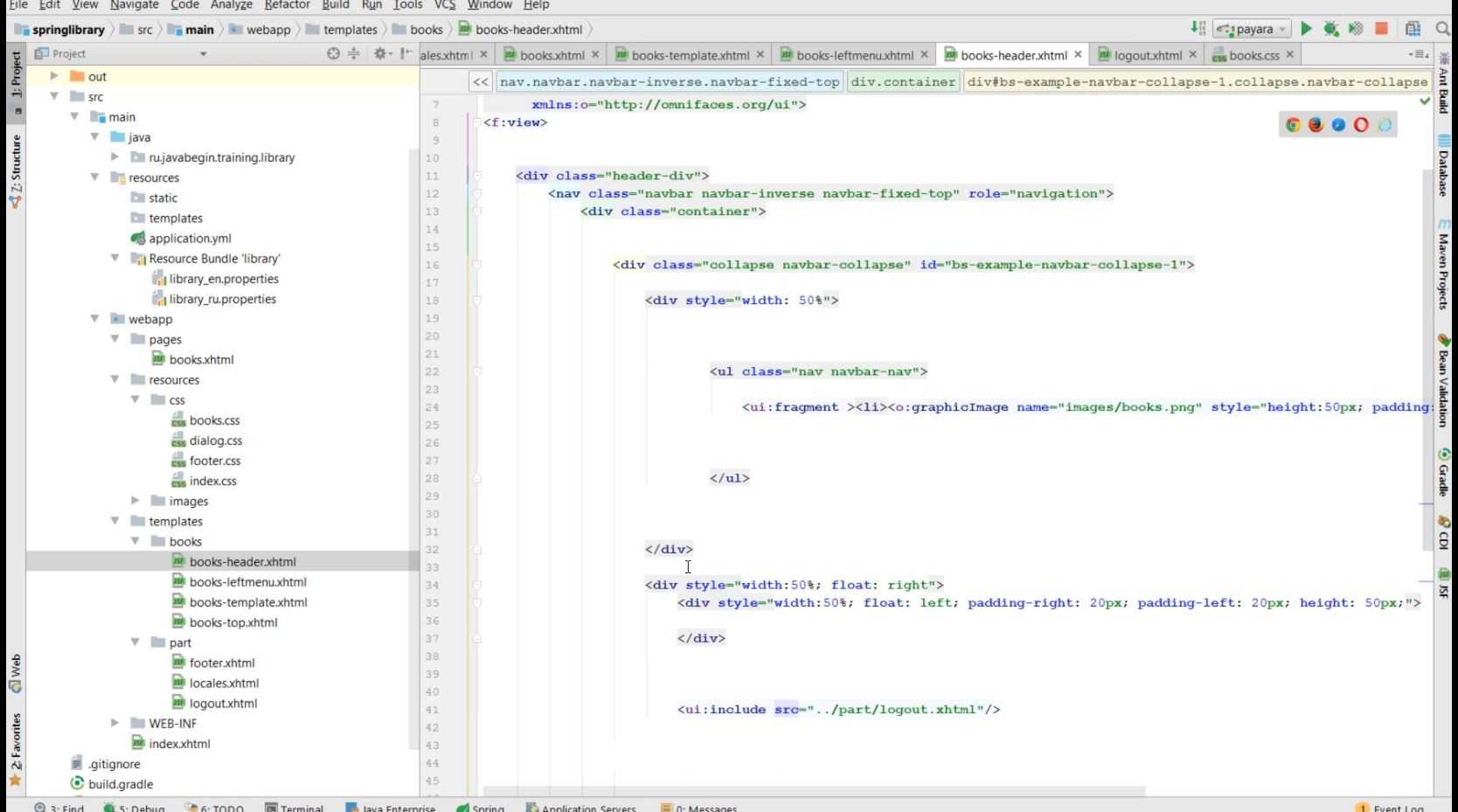Collapse the webapp folder
The width and height of the screenshot is (1458, 812).
(x=94, y=318)
